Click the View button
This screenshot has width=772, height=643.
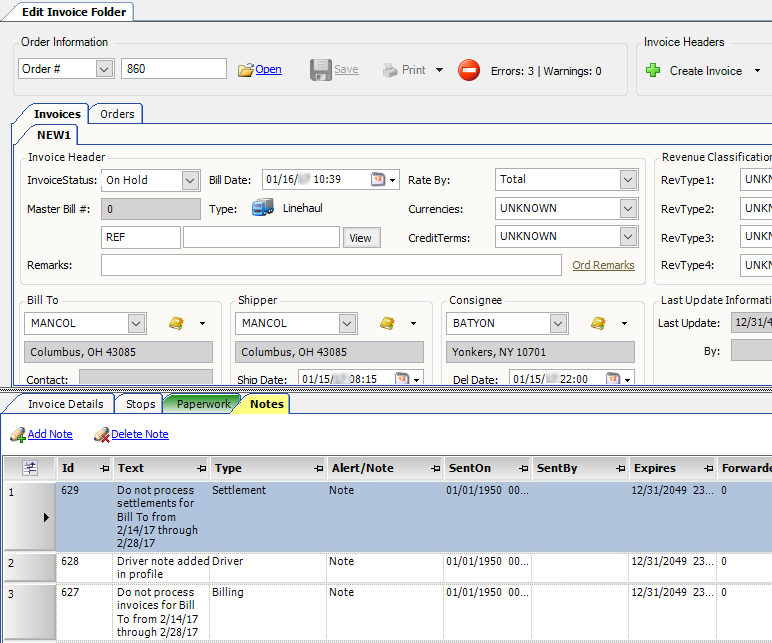tap(361, 238)
